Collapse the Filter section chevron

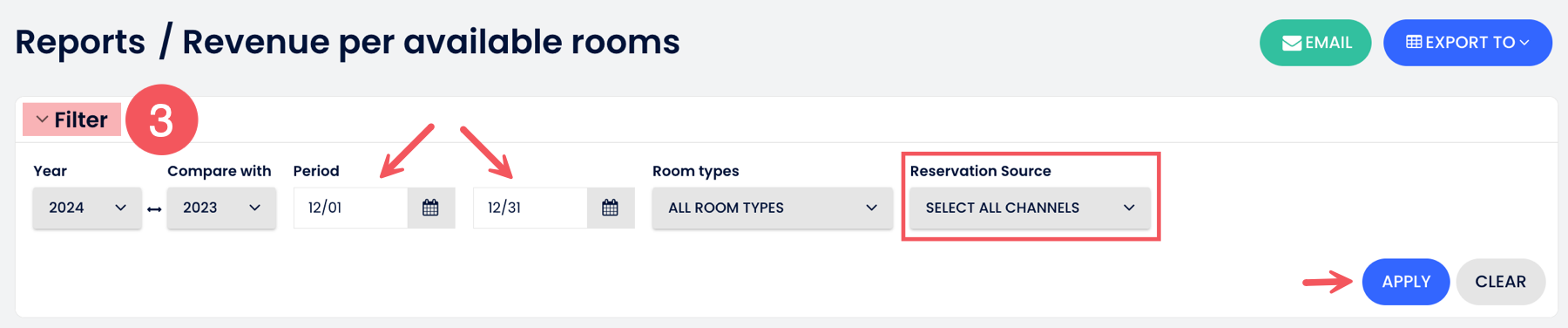(42, 120)
